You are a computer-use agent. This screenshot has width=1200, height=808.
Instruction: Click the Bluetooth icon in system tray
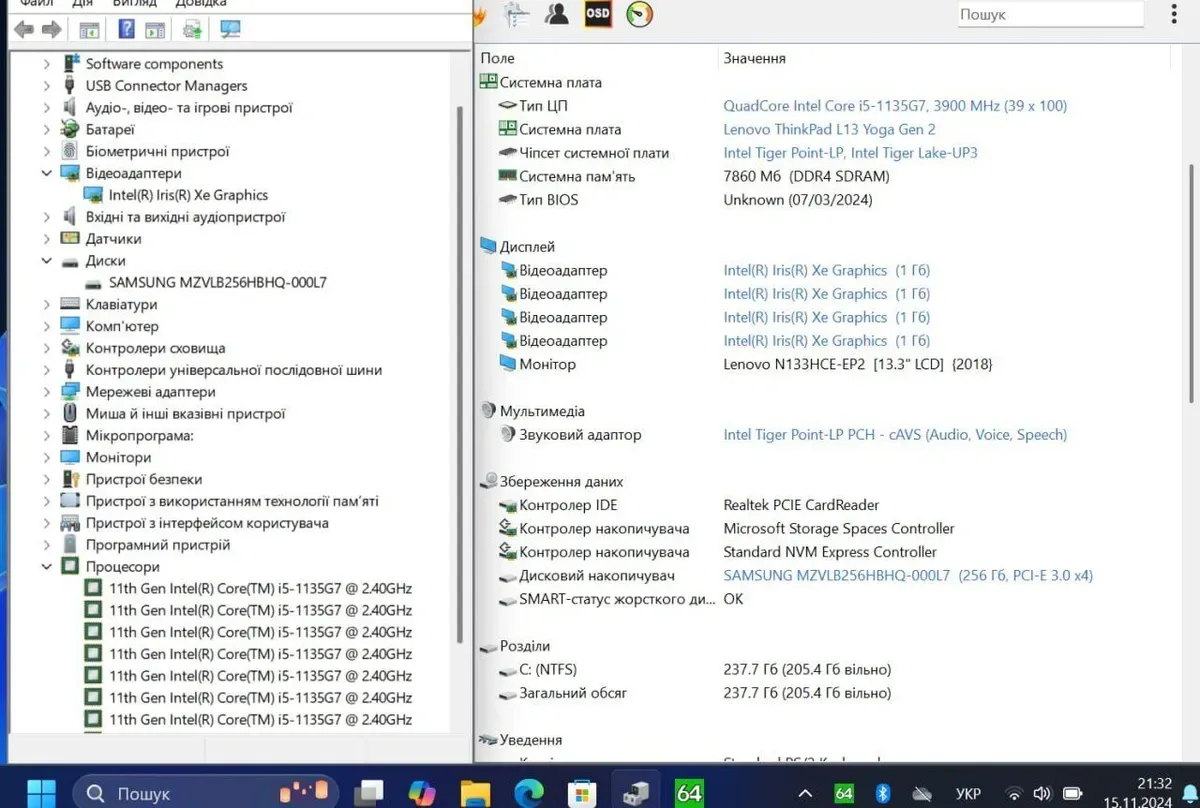coord(883,793)
